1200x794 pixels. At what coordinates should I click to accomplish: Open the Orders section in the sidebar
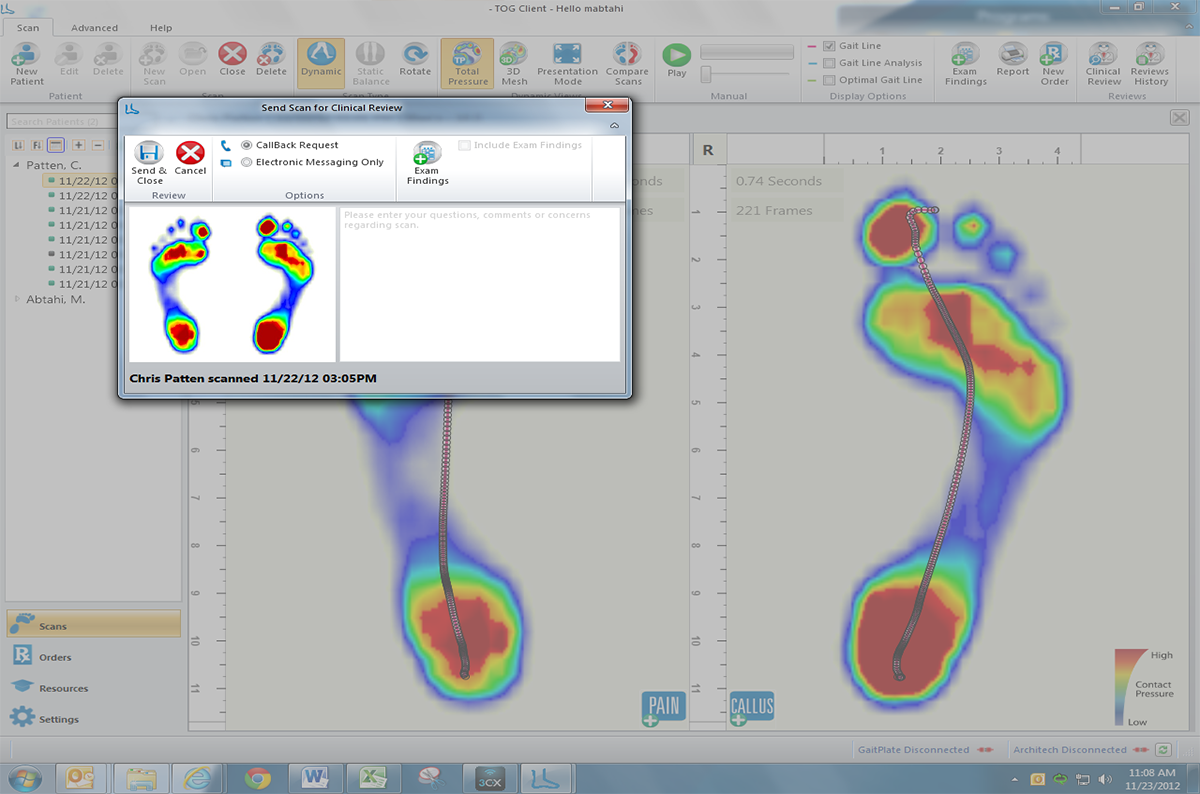click(55, 657)
